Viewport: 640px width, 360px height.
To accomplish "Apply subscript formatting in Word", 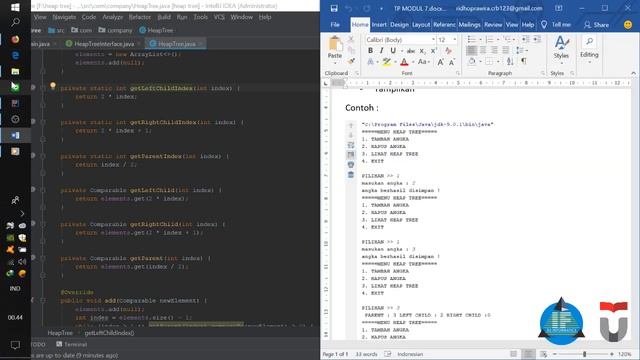I will coord(422,51).
